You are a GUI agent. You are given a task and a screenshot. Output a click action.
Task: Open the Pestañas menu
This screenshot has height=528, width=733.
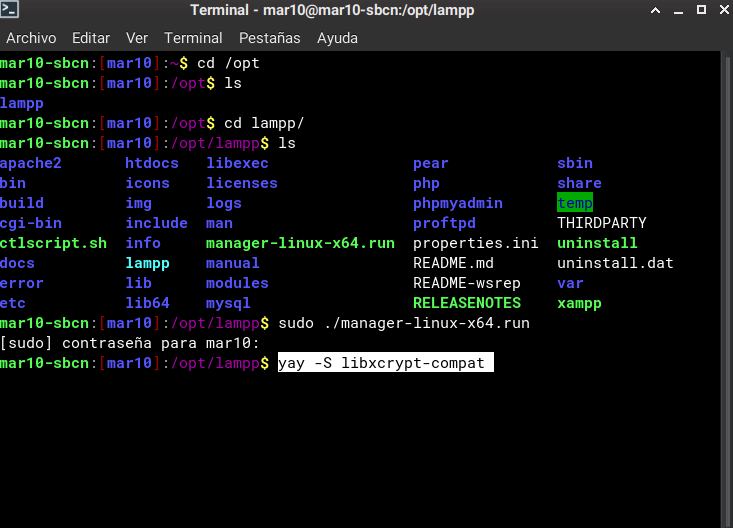269,38
